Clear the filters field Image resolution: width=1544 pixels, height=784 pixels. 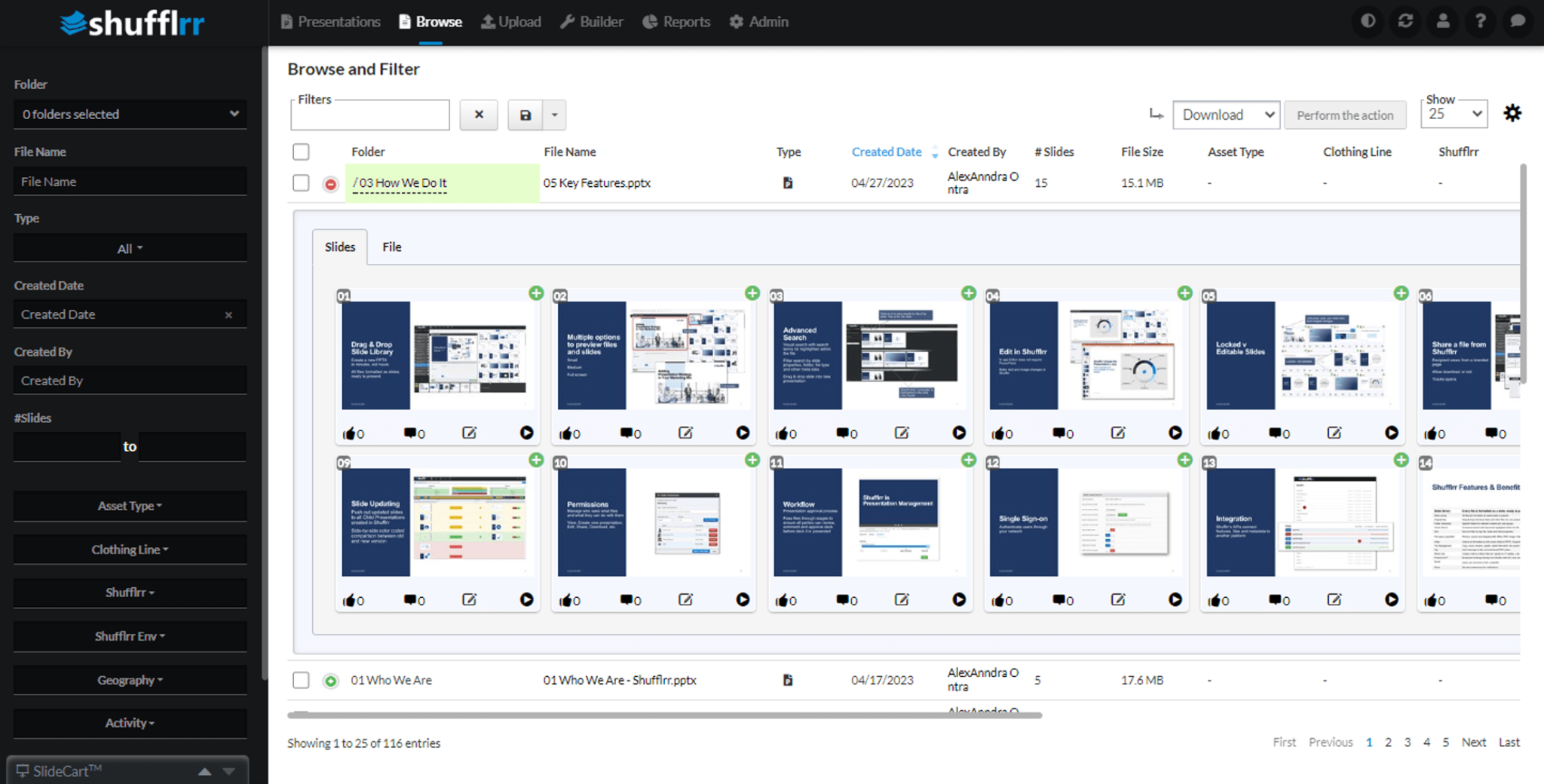tap(479, 115)
